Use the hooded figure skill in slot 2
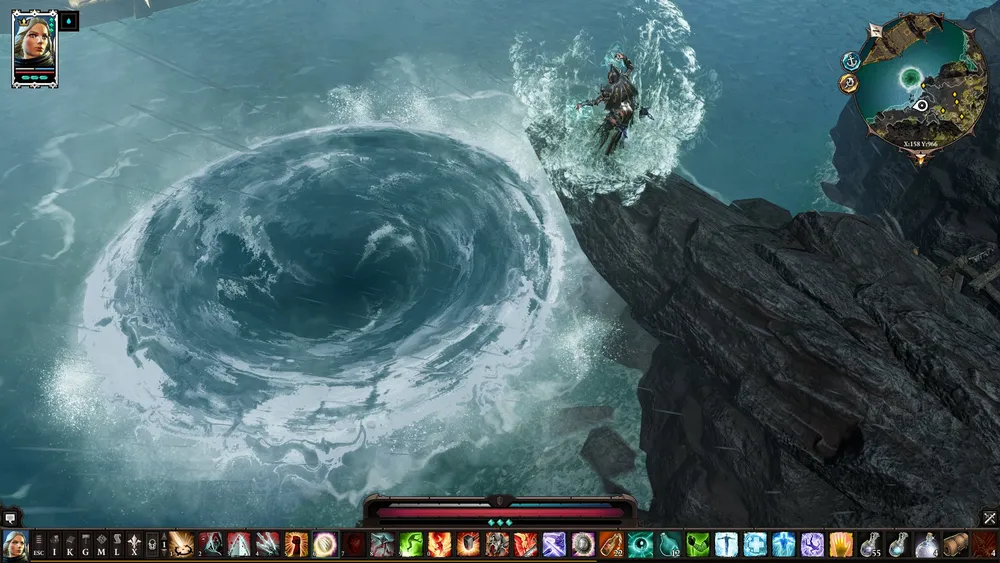 tap(210, 545)
